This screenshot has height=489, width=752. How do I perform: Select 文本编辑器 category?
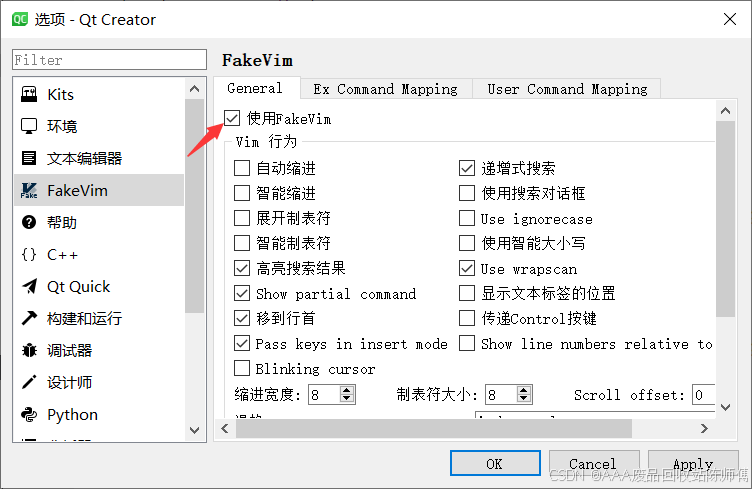tap(99, 158)
